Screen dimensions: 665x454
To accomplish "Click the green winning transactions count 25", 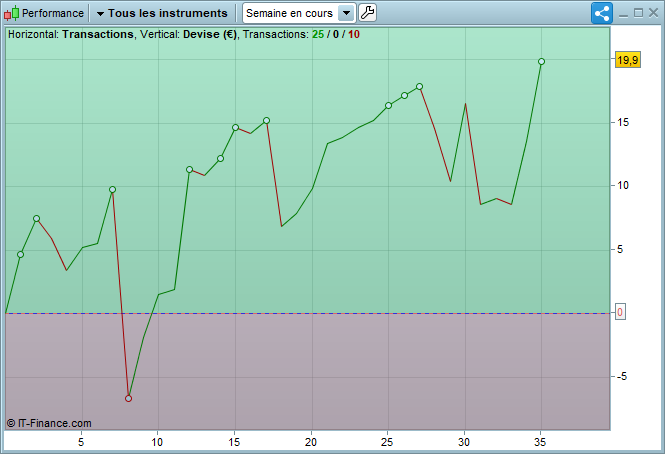I will tap(318, 34).
